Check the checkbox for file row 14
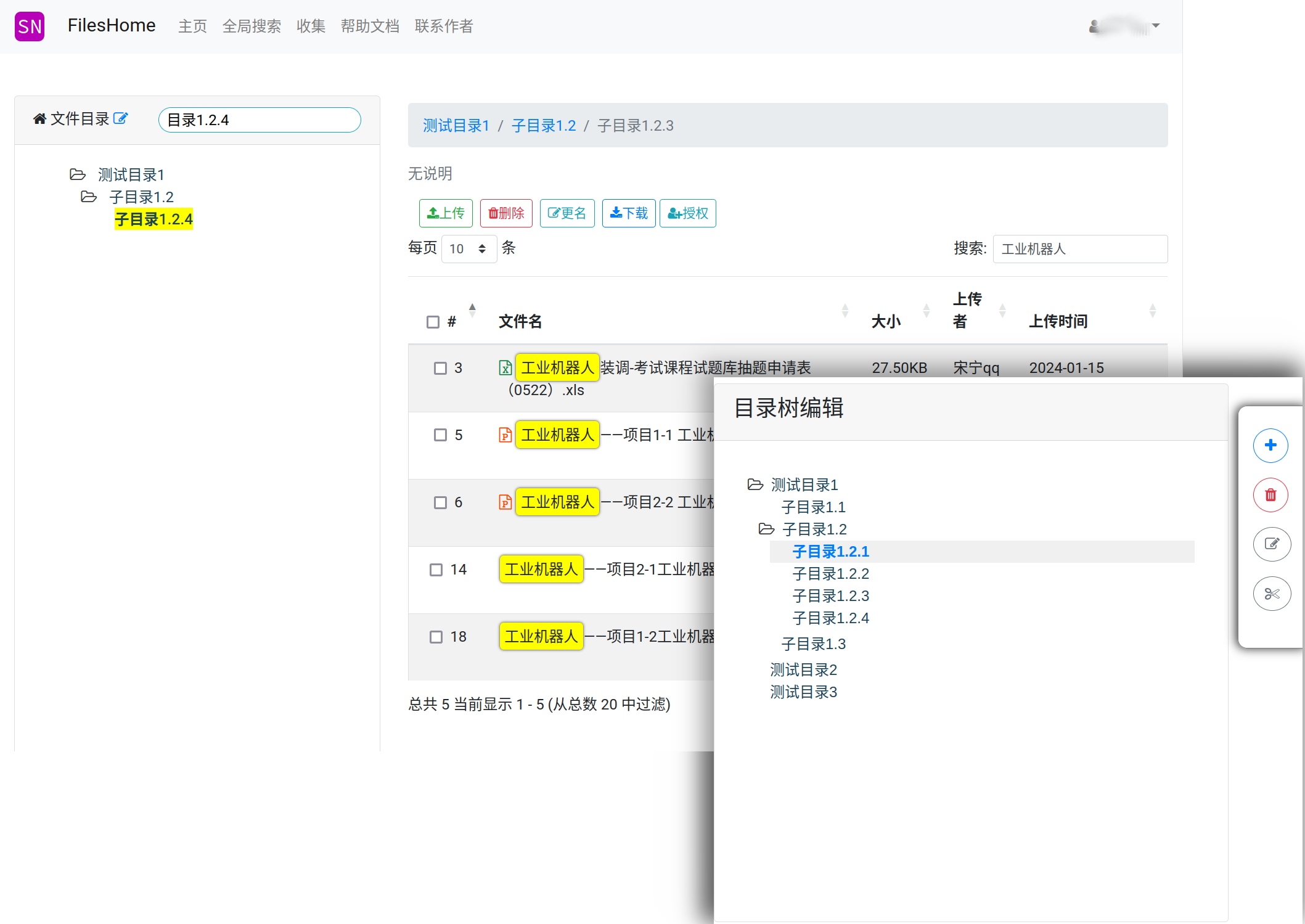 click(x=436, y=570)
